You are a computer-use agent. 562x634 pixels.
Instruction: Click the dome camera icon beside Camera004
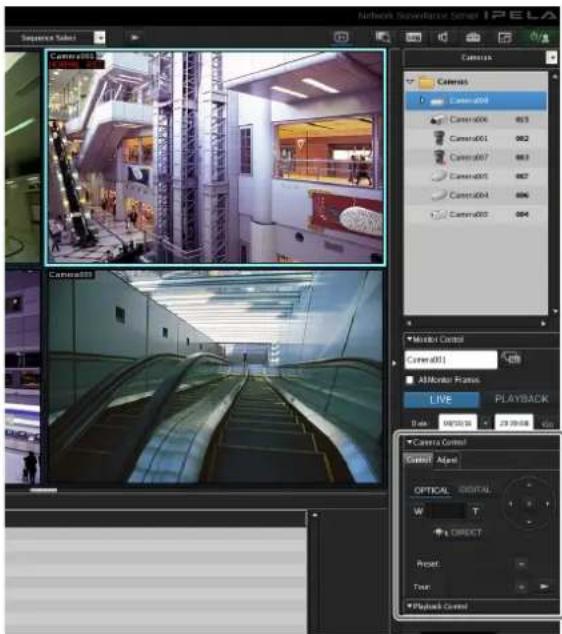point(439,195)
